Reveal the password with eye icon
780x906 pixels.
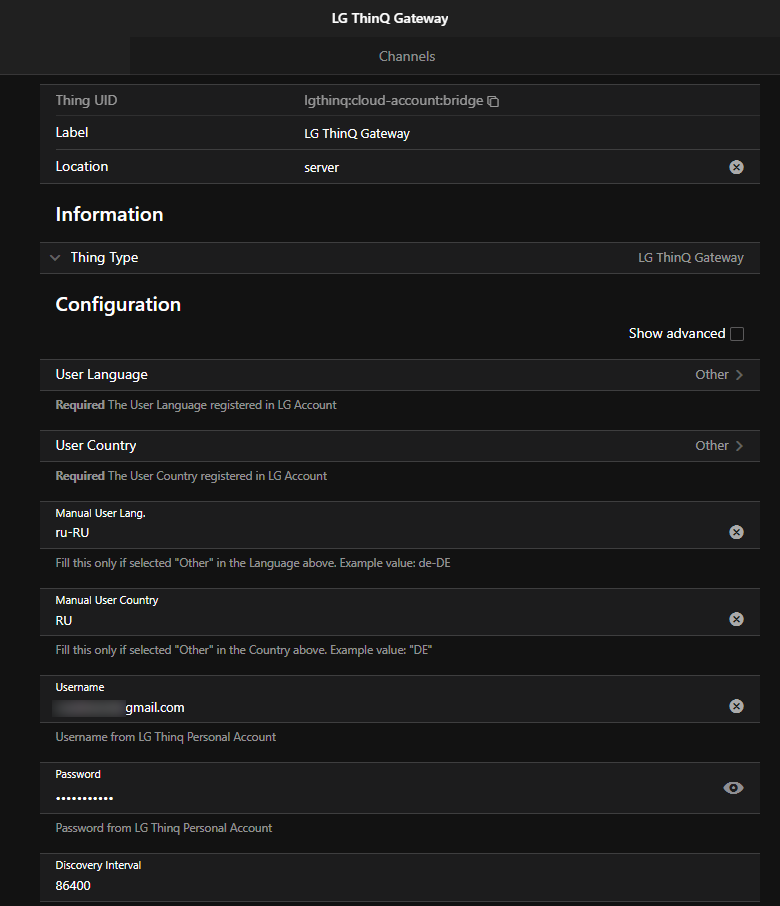(733, 788)
